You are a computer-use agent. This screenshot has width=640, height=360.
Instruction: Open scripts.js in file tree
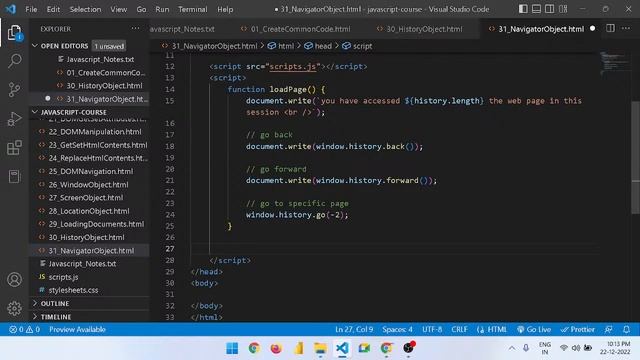tap(63, 277)
